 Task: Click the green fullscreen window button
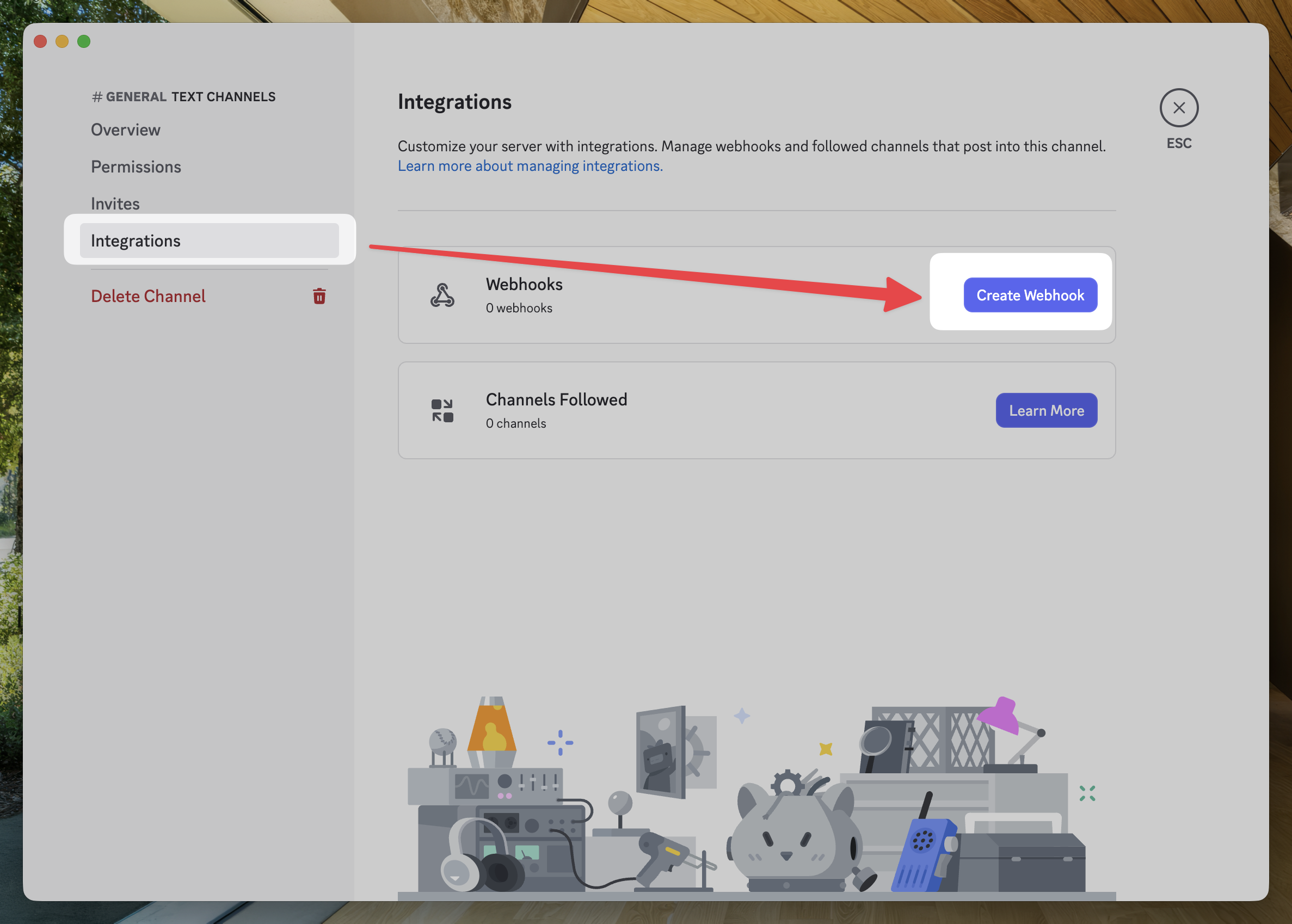(84, 41)
